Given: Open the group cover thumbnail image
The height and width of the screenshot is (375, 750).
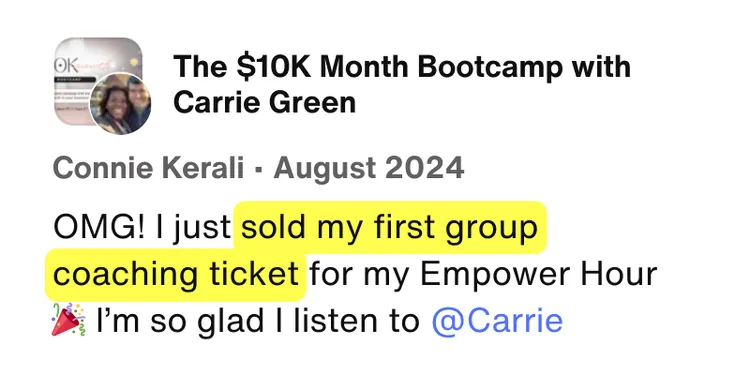Looking at the screenshot, I should [98, 80].
